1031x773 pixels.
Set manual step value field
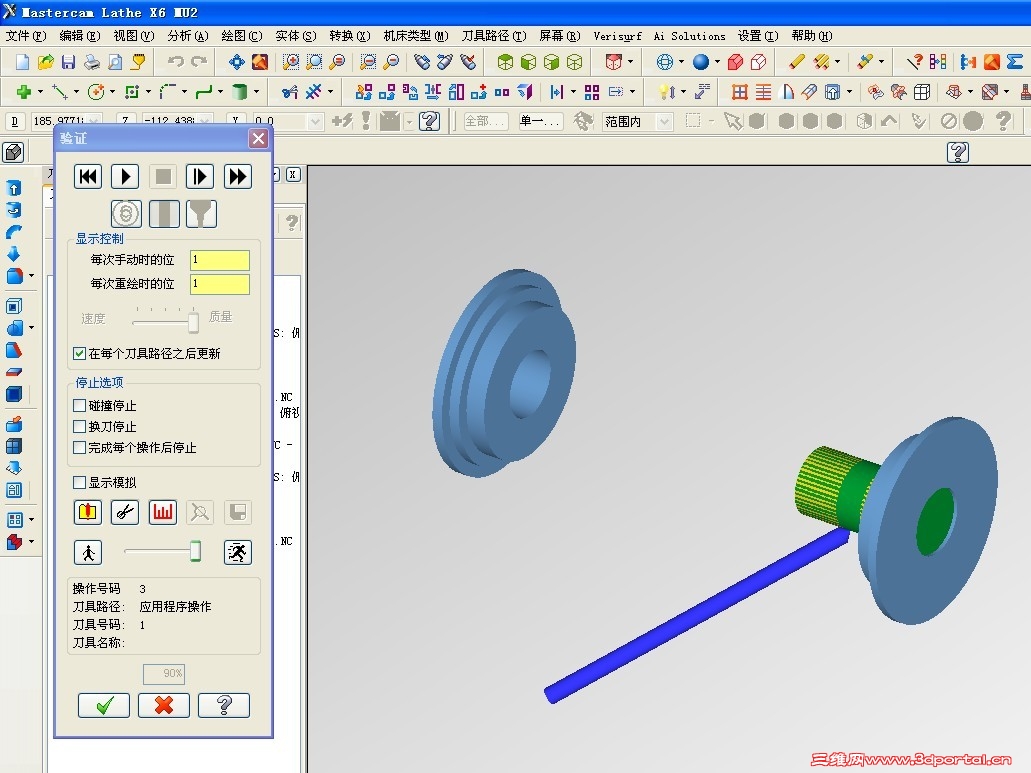(x=220, y=260)
